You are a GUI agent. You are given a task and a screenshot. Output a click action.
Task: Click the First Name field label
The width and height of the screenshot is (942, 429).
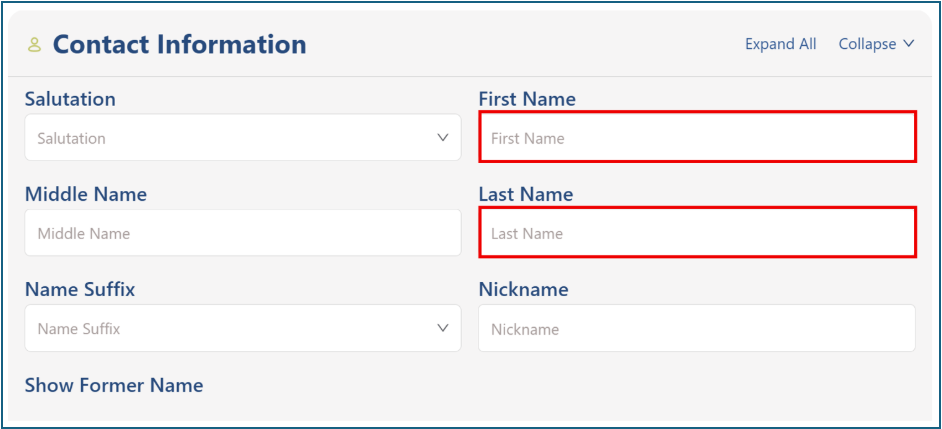[527, 99]
